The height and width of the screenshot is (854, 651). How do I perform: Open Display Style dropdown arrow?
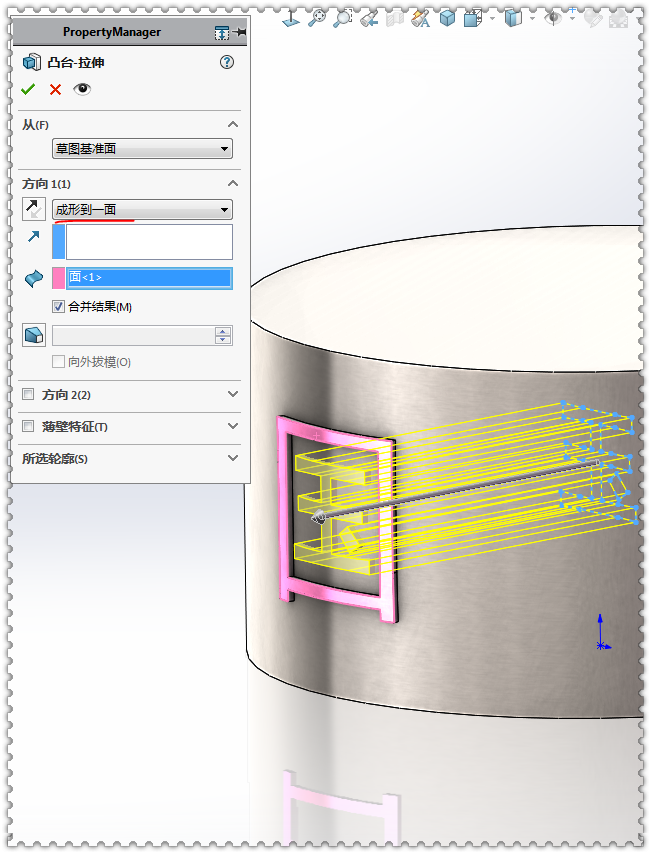click(x=532, y=19)
